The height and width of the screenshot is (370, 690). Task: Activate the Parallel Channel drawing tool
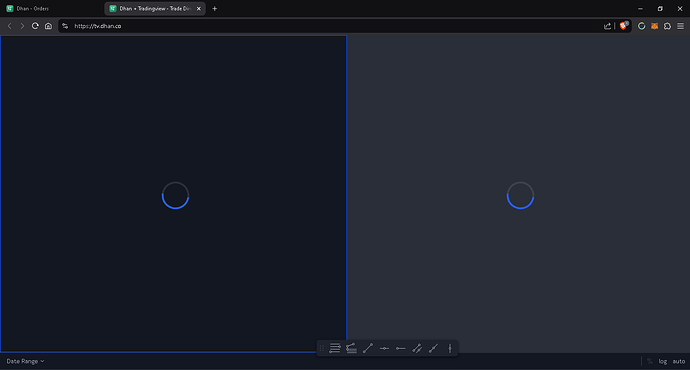417,348
